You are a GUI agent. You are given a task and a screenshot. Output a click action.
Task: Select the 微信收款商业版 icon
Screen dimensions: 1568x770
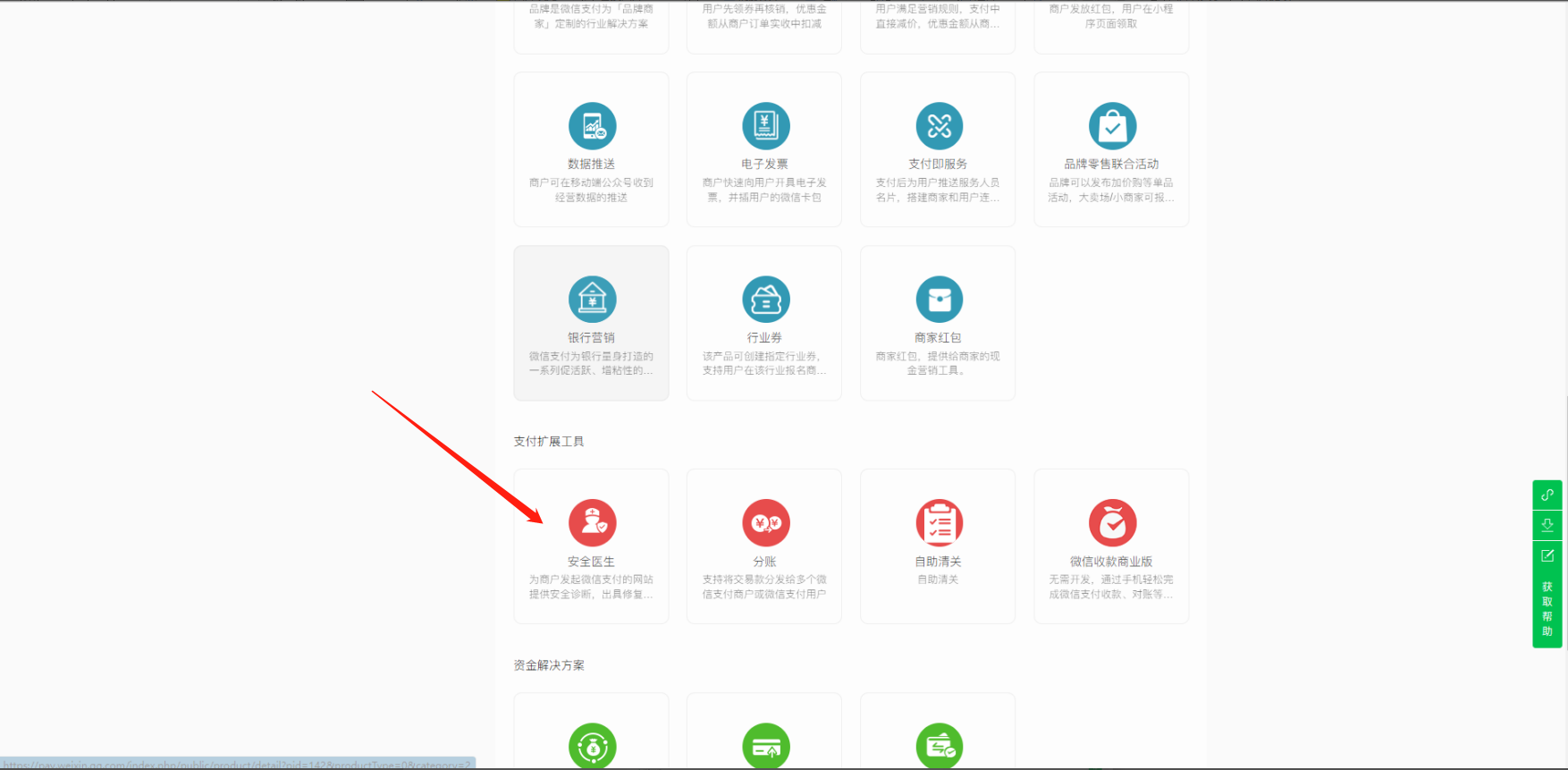pyautogui.click(x=1112, y=523)
